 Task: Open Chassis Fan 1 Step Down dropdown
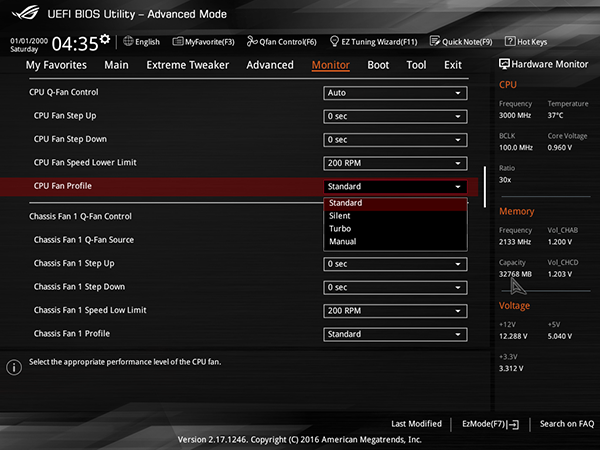pyautogui.click(x=395, y=287)
